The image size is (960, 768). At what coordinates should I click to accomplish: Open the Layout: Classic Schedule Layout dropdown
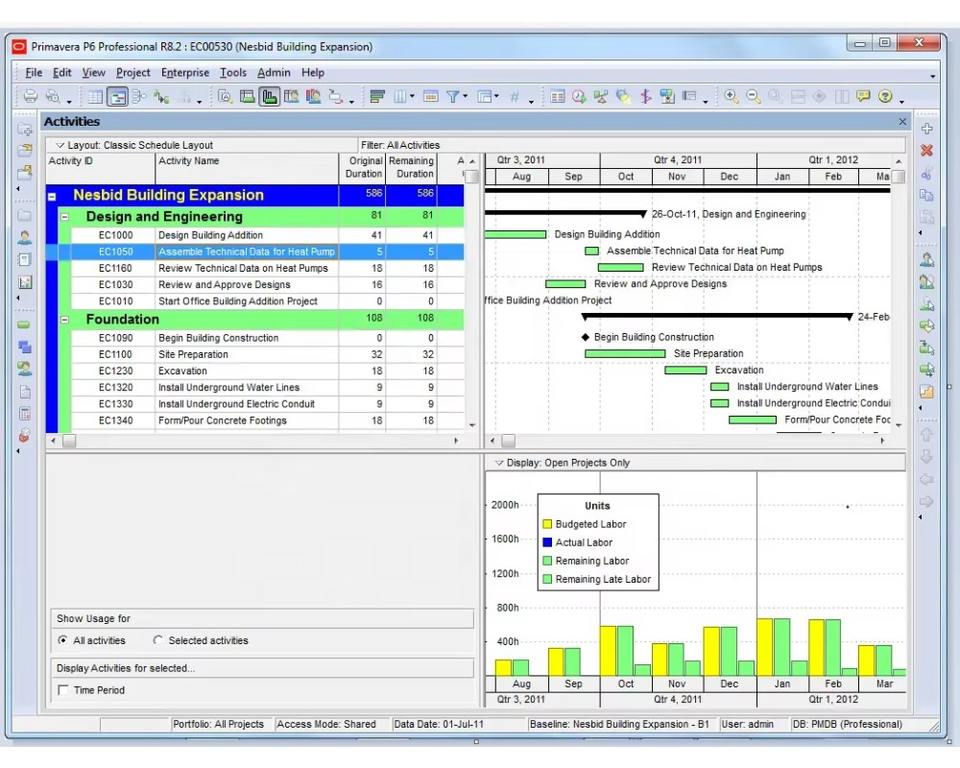[x=60, y=145]
